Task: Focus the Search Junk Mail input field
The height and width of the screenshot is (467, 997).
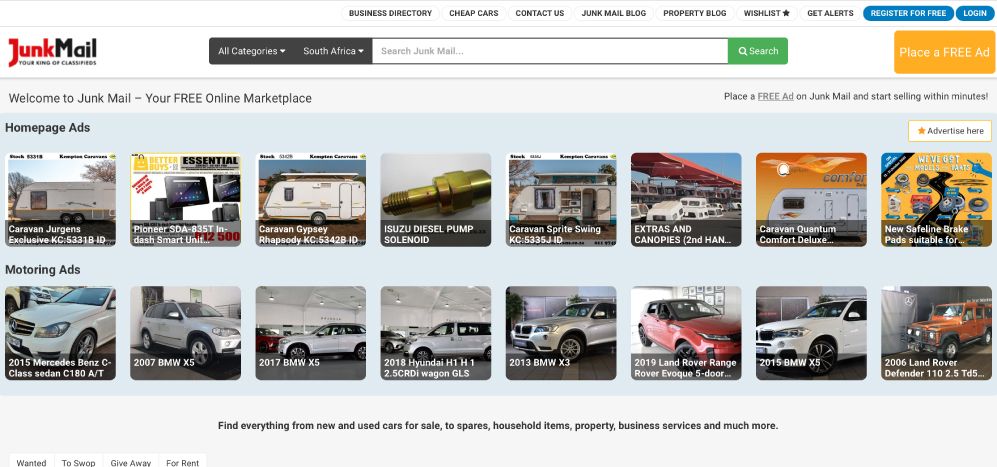Action: [x=550, y=51]
